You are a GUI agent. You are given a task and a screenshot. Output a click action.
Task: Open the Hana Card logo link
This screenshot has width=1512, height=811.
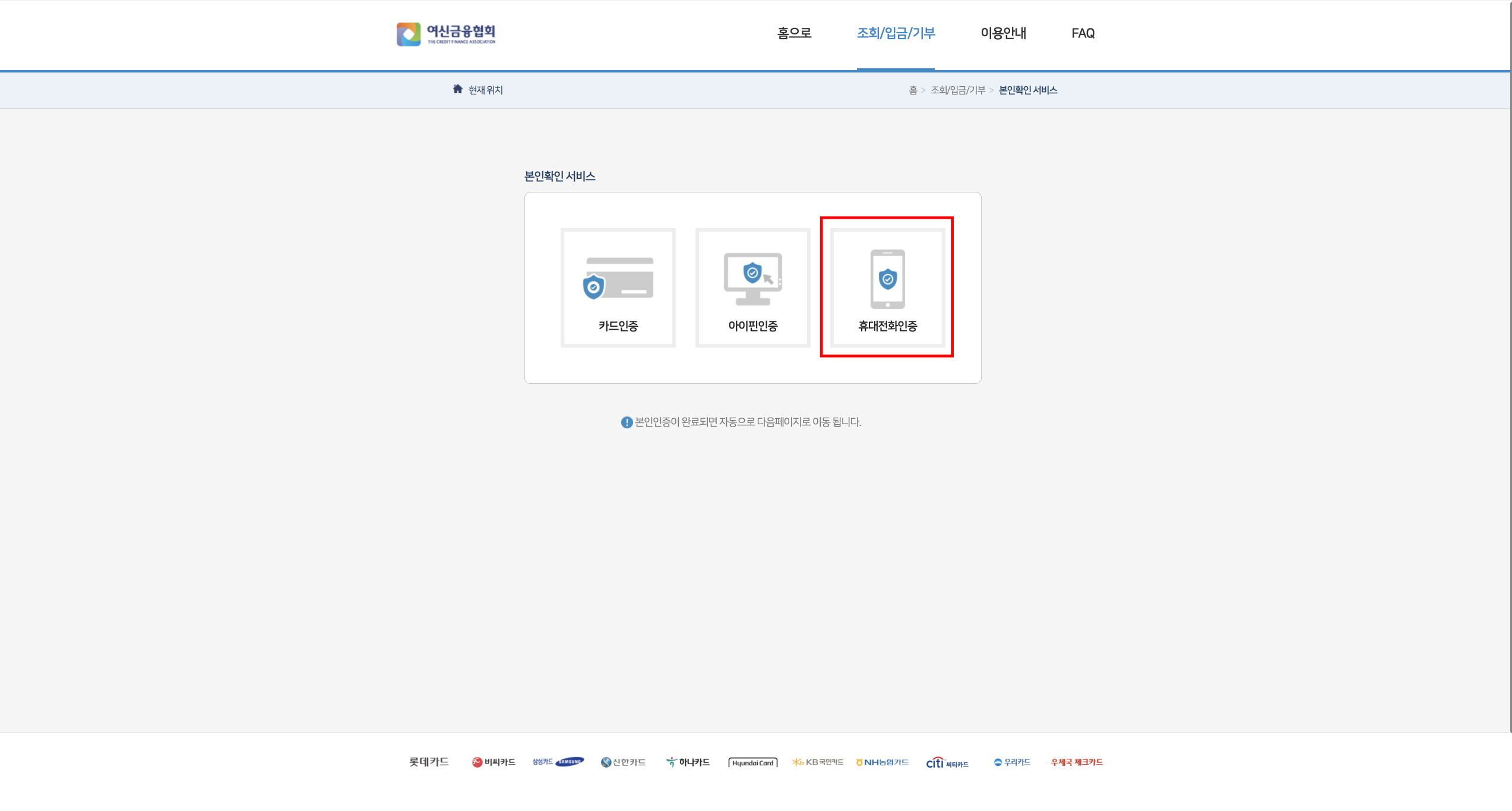point(688,762)
